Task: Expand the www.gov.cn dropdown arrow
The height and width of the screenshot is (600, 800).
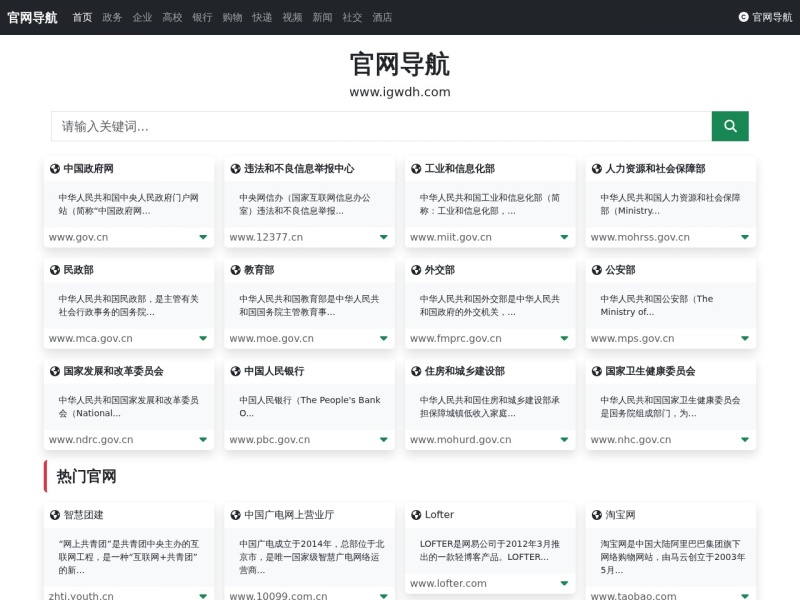Action: [203, 237]
